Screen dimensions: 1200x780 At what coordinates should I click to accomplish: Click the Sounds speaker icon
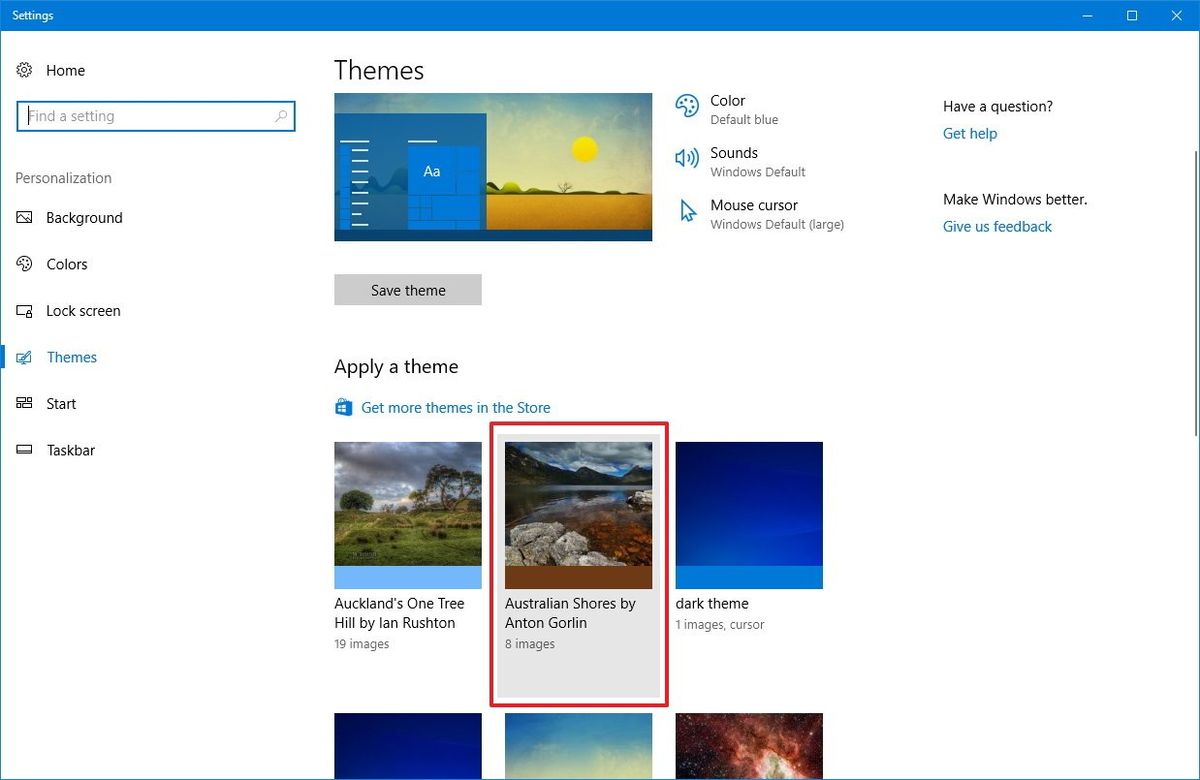[x=686, y=157]
